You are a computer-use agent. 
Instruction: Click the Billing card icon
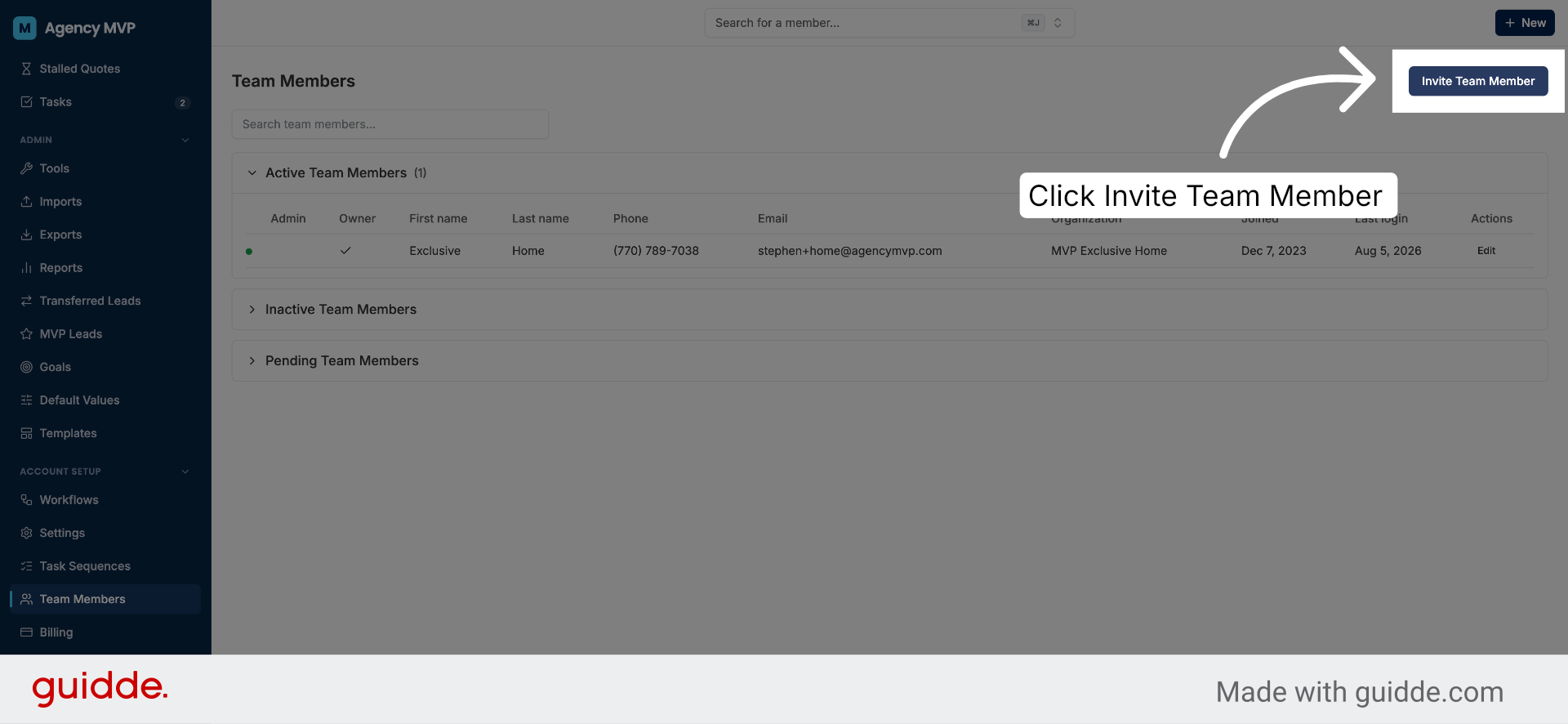26,632
